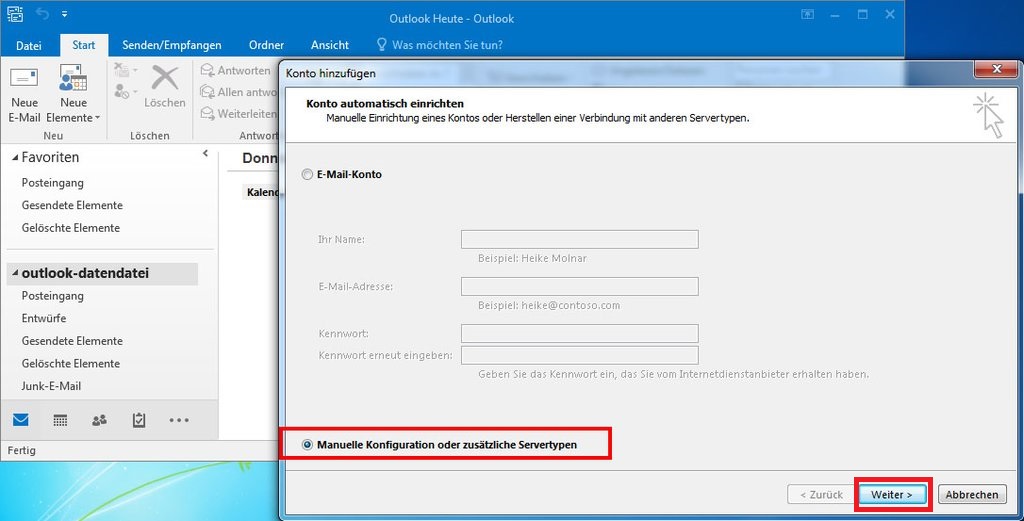
Task: Create a new message with Neue E-Mail
Action: pos(24,95)
